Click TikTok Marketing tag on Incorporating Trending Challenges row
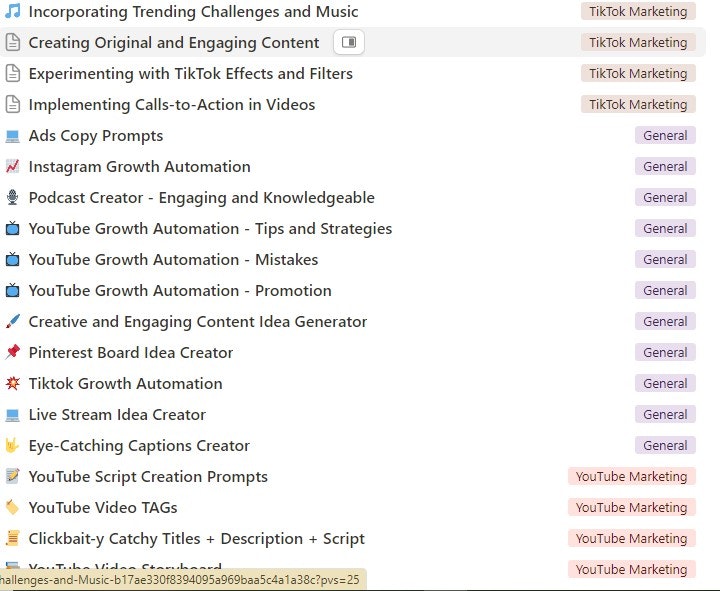 pos(638,11)
